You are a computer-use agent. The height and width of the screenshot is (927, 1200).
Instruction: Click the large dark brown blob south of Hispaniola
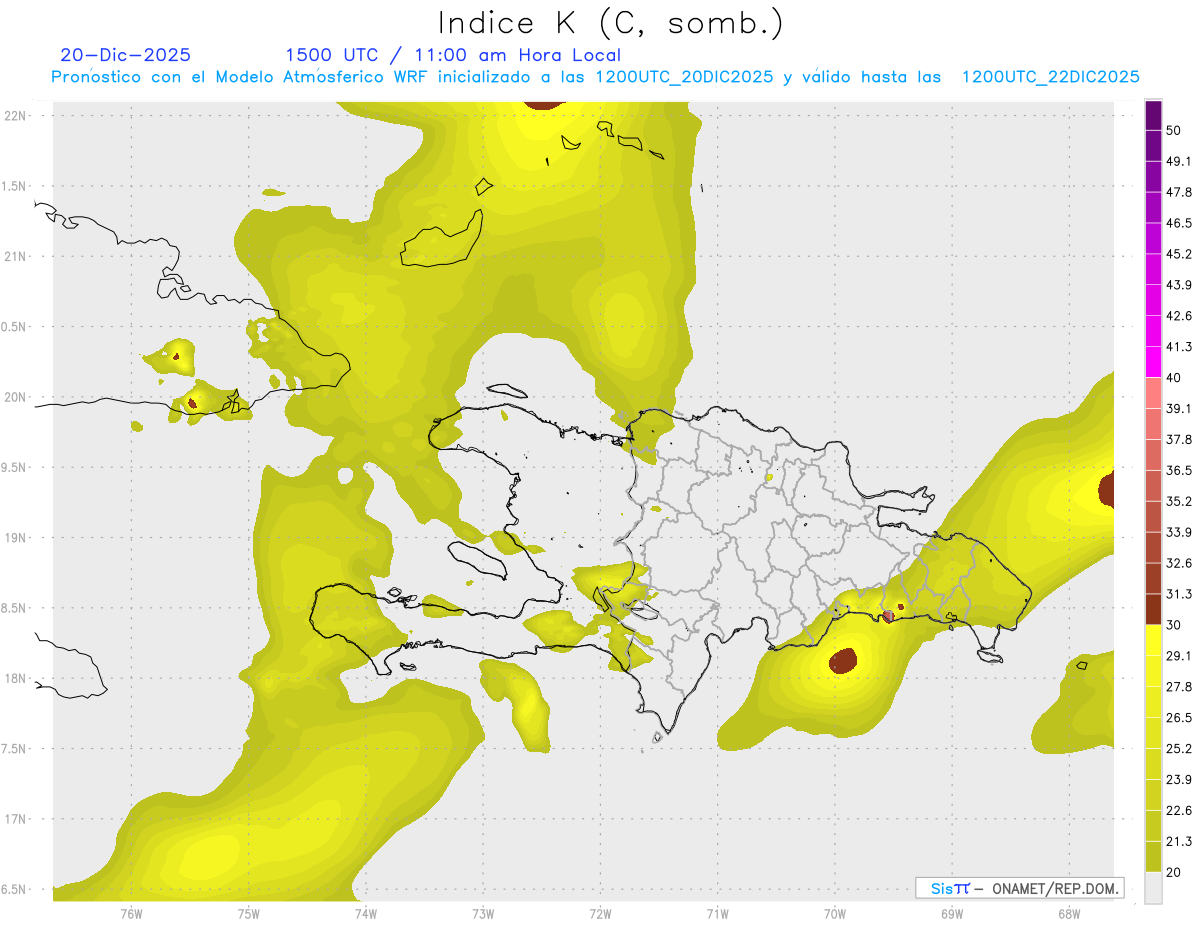(x=843, y=660)
